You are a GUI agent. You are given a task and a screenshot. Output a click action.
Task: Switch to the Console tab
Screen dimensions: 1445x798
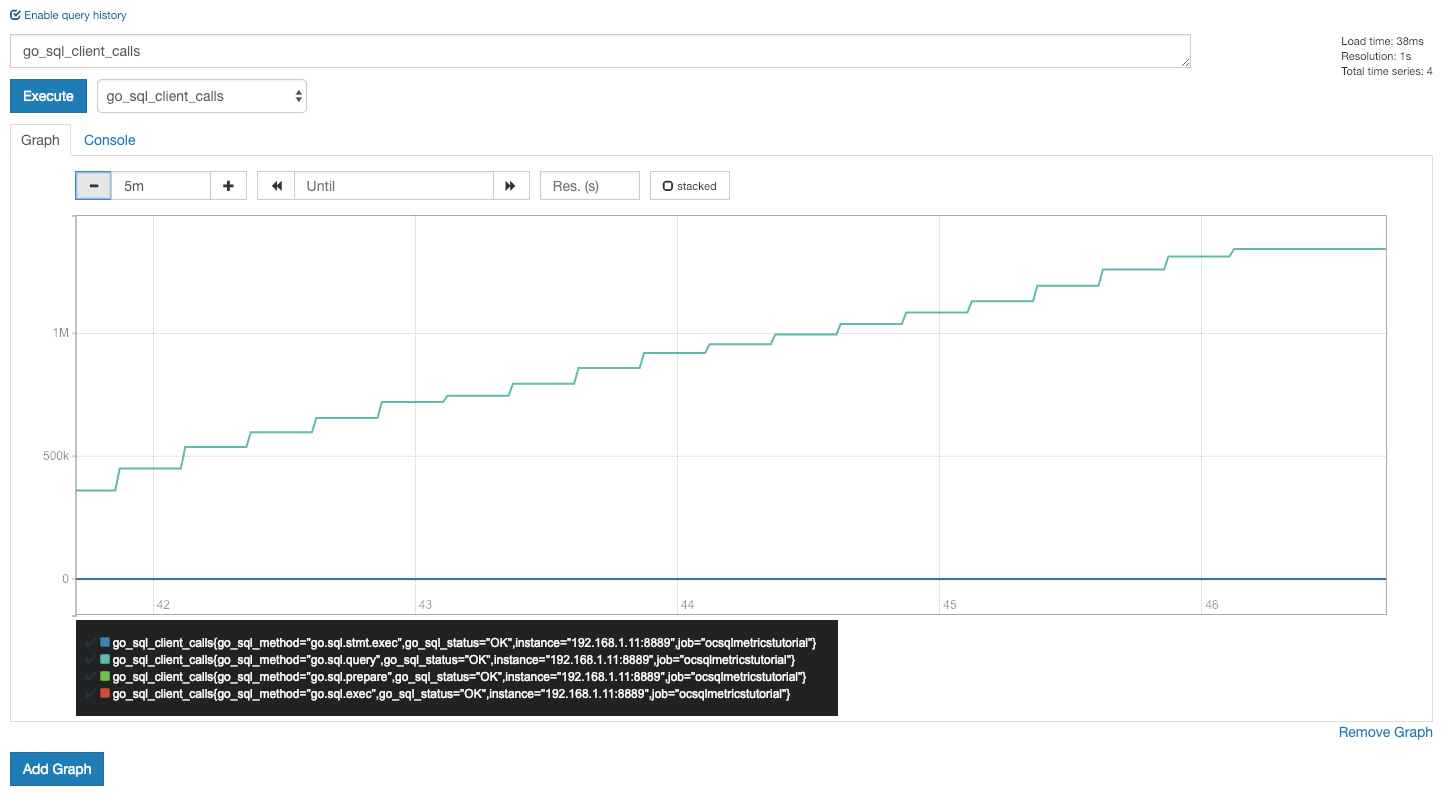pos(109,140)
